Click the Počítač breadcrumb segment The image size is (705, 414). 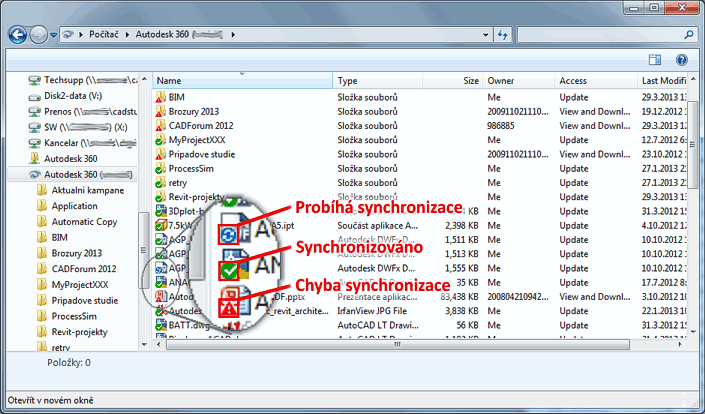click(x=103, y=35)
